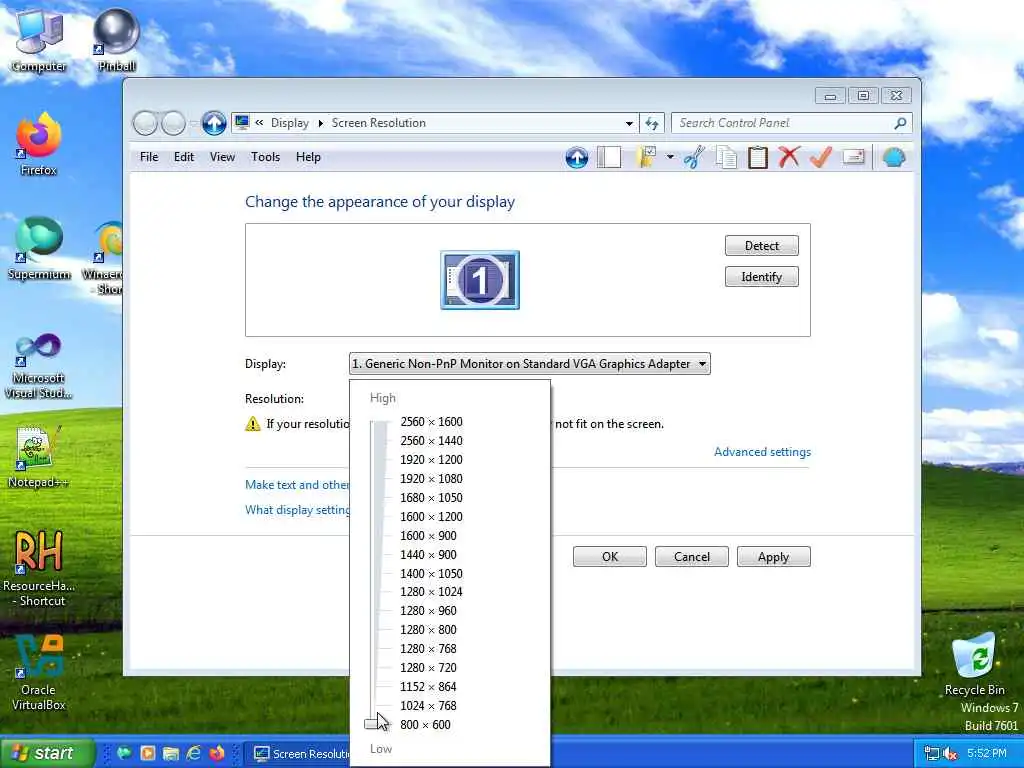Open the Help menu

(308, 157)
